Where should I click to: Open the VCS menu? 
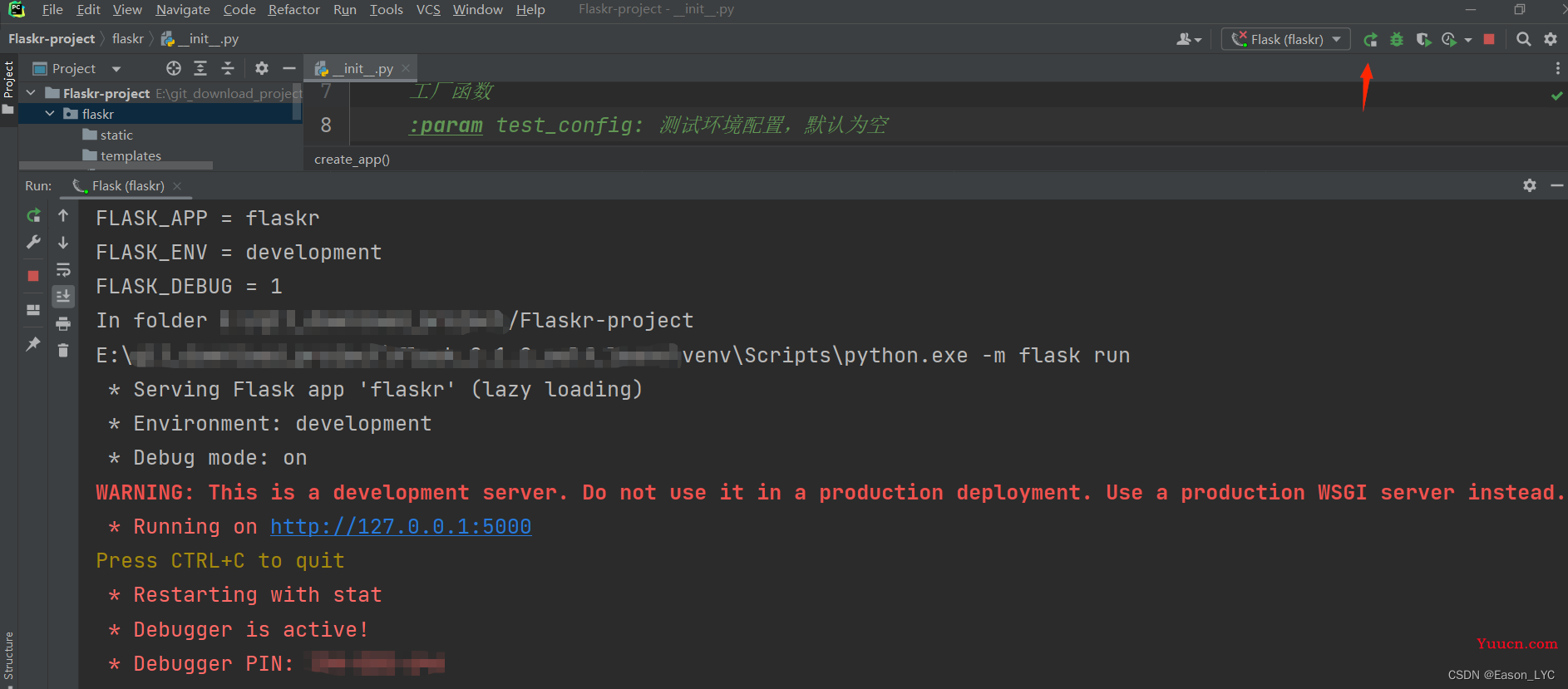click(x=428, y=10)
